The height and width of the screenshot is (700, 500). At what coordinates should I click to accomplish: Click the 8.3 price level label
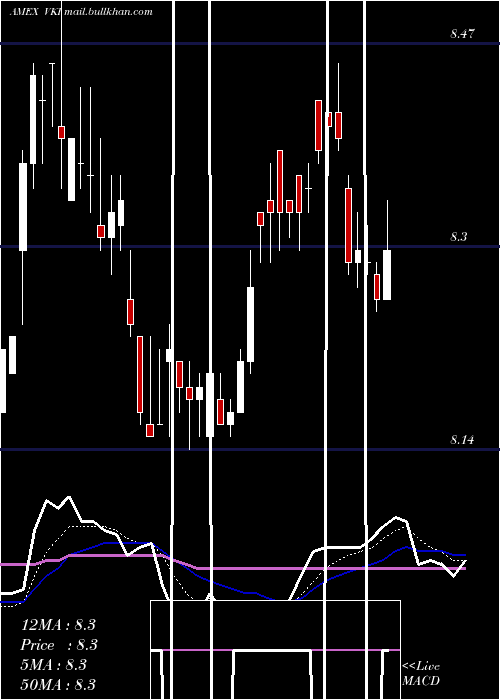click(458, 237)
